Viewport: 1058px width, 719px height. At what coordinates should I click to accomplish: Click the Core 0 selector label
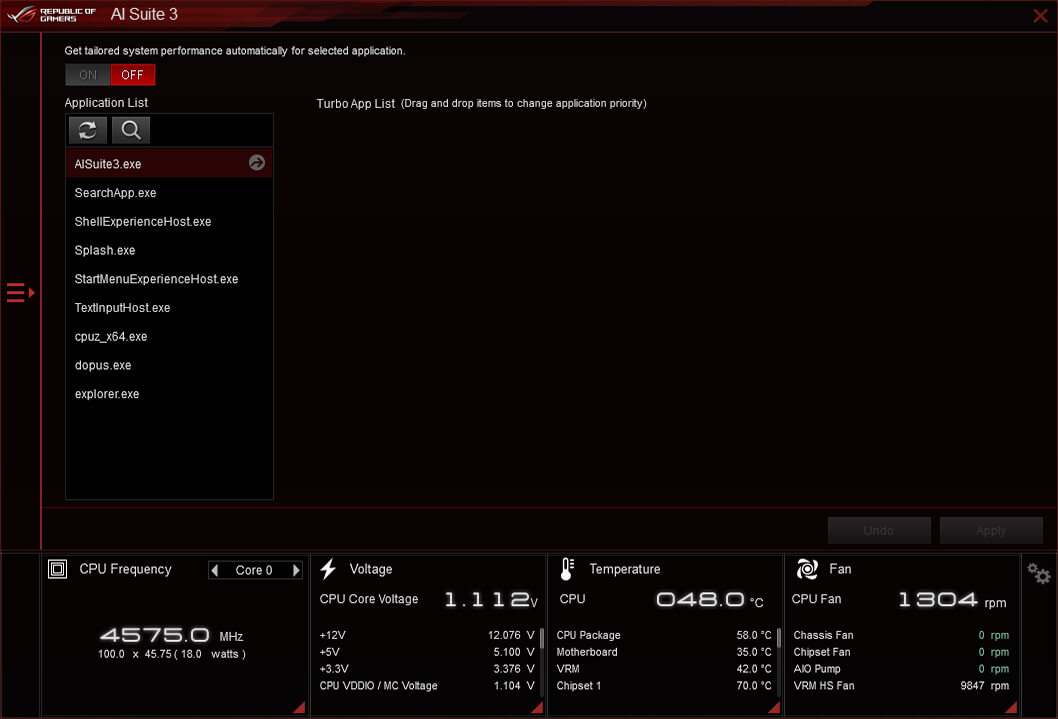coord(254,571)
